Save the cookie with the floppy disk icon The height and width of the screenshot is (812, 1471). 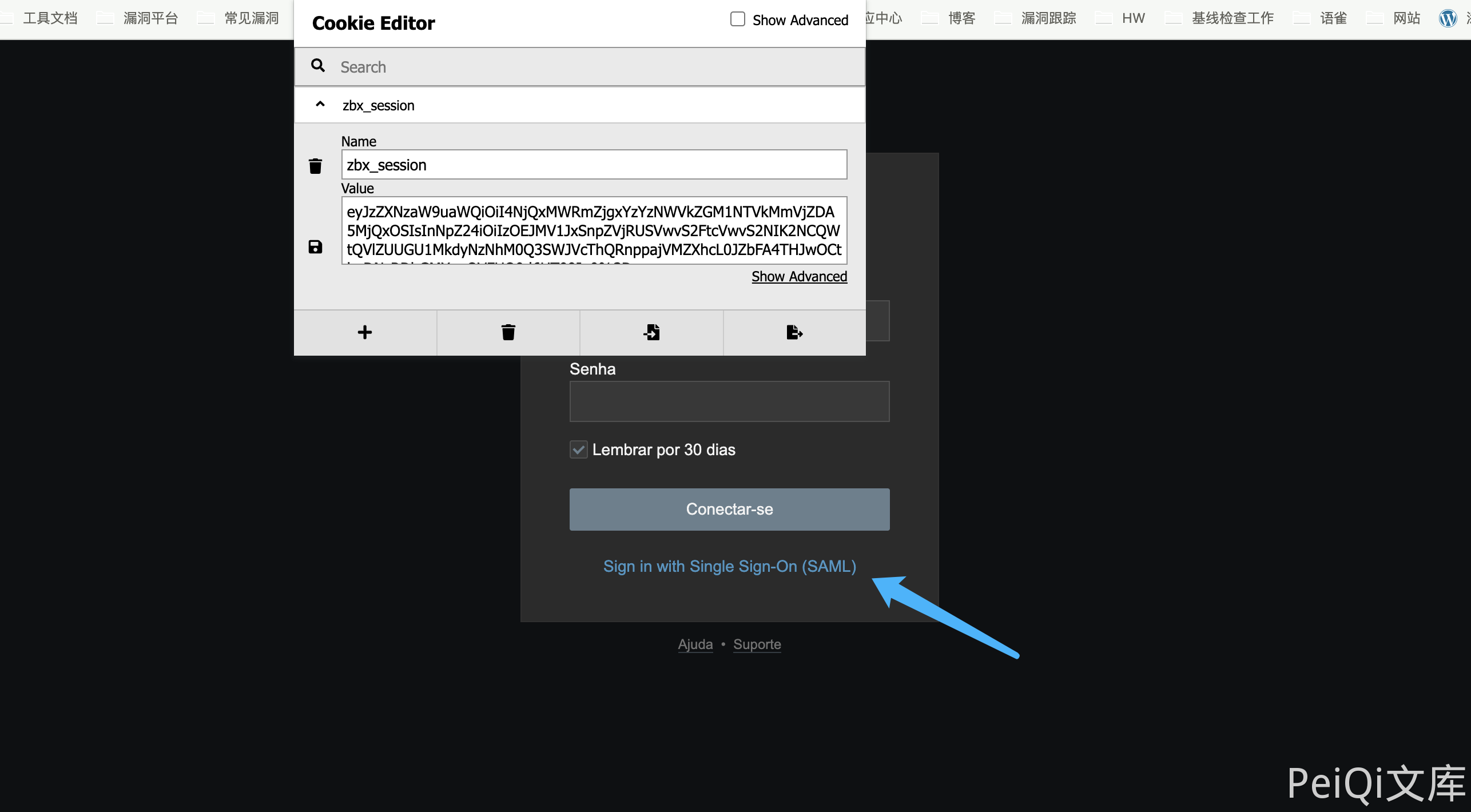click(315, 246)
